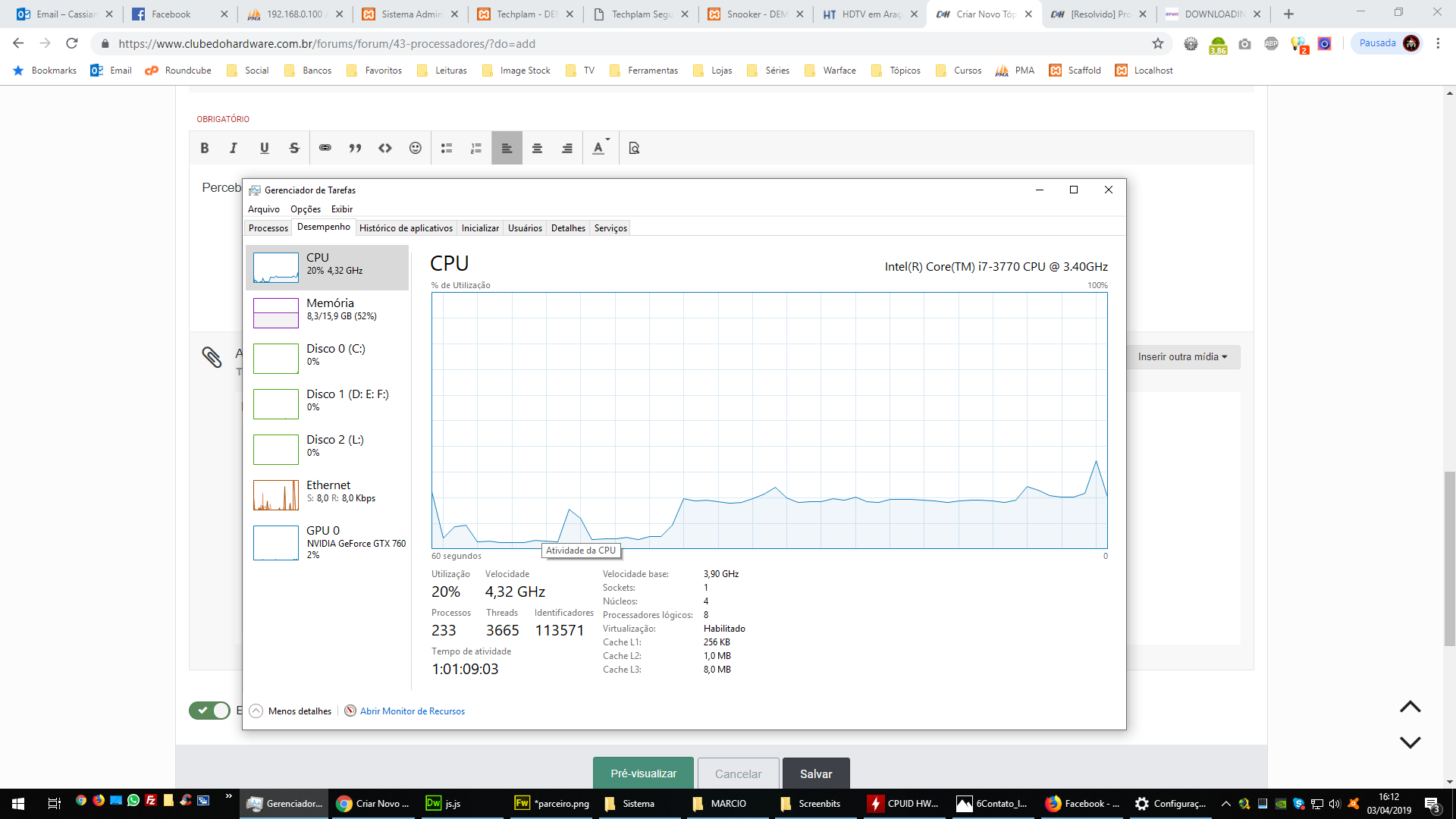Click the editor preview icon

pos(635,149)
